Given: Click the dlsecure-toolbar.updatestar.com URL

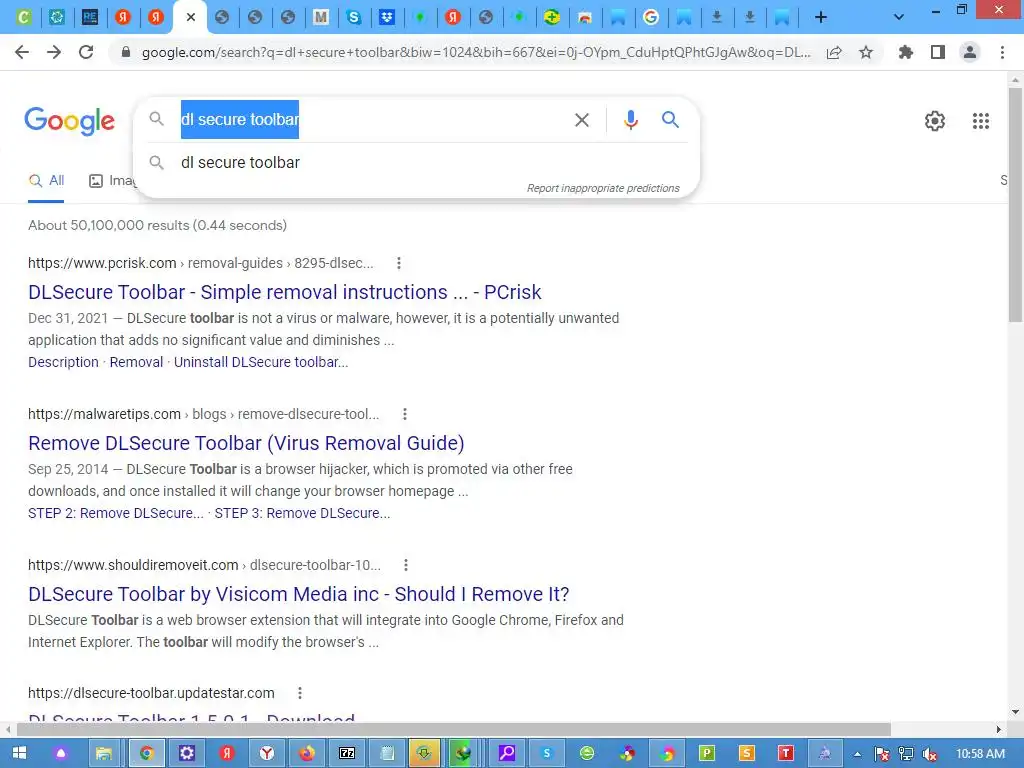Looking at the screenshot, I should coord(152,693).
